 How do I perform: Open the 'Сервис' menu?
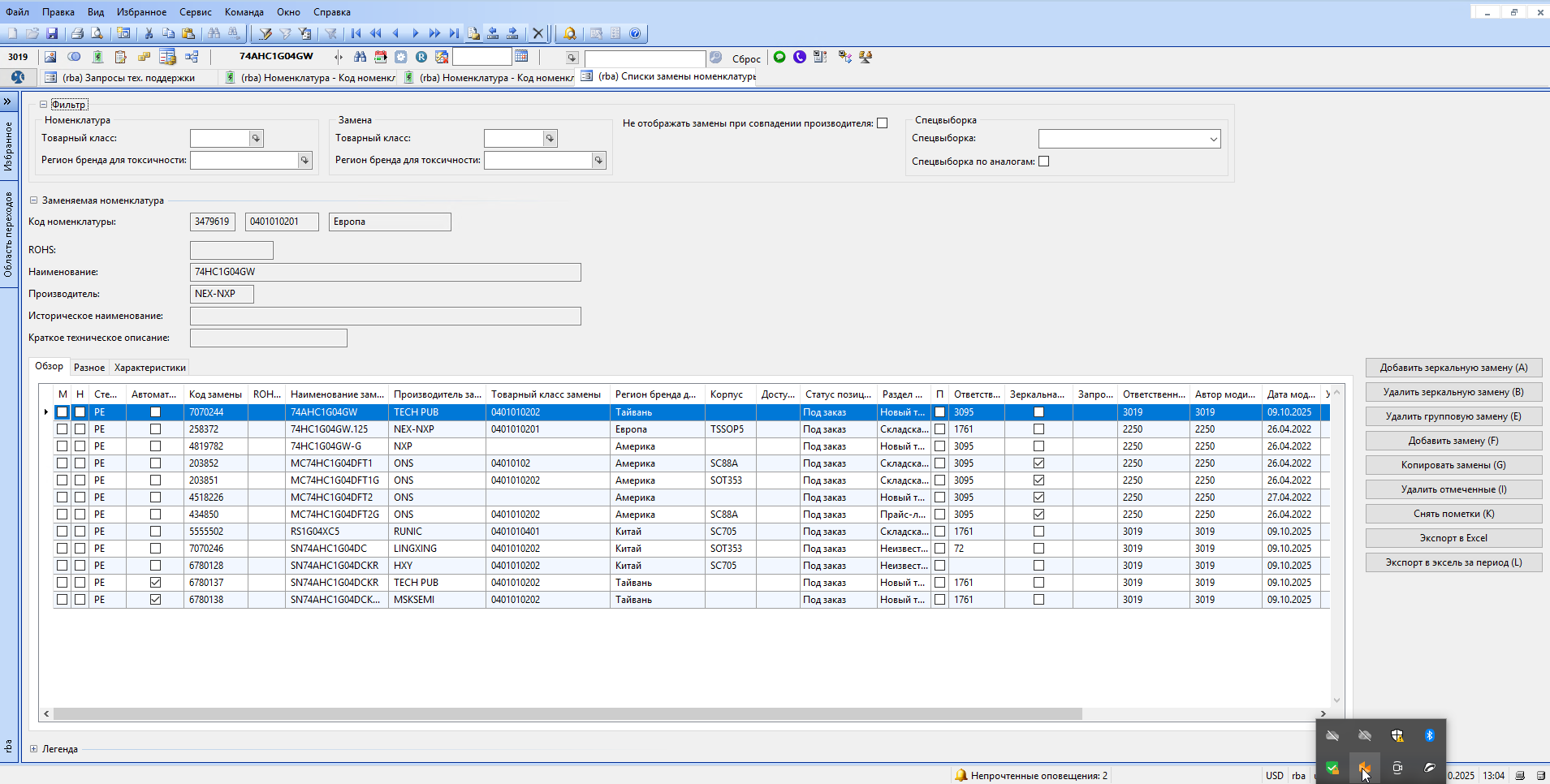tap(195, 12)
